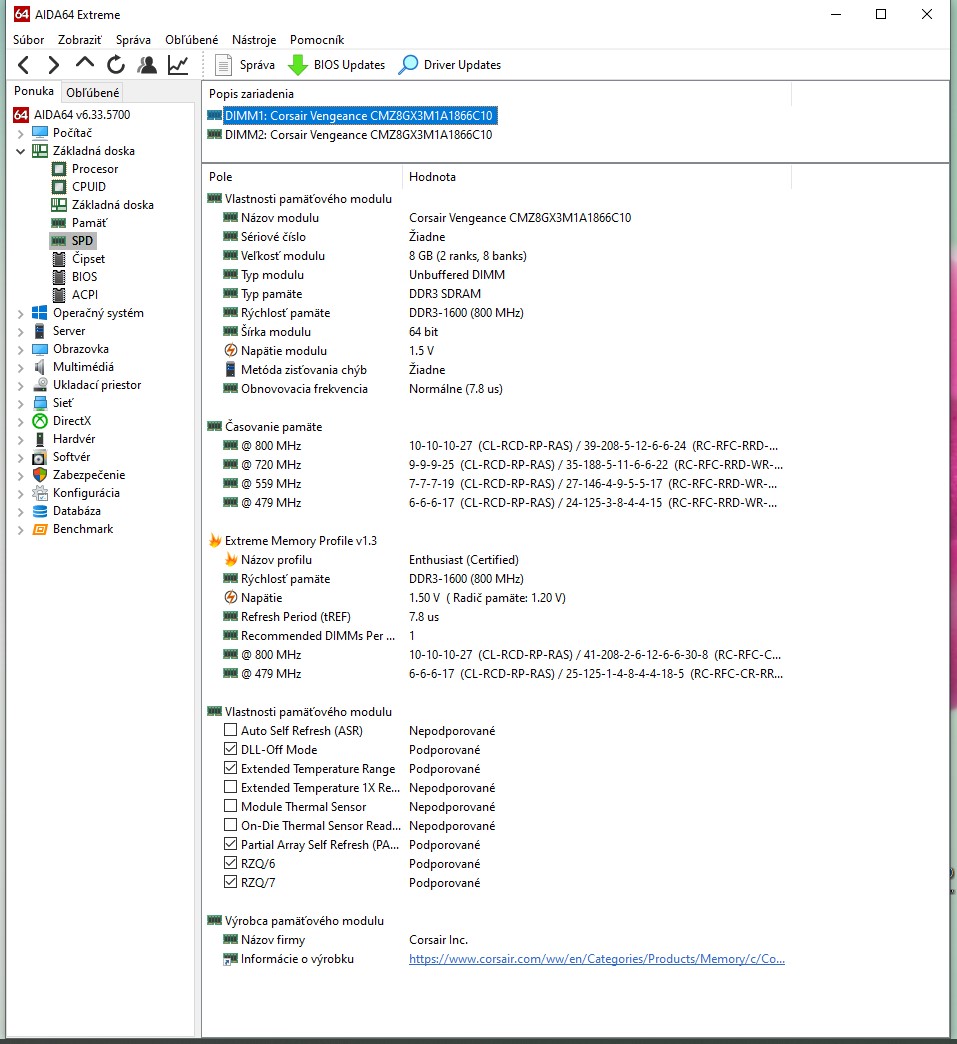
Task: Open the corsair.com product information link
Action: (597, 959)
